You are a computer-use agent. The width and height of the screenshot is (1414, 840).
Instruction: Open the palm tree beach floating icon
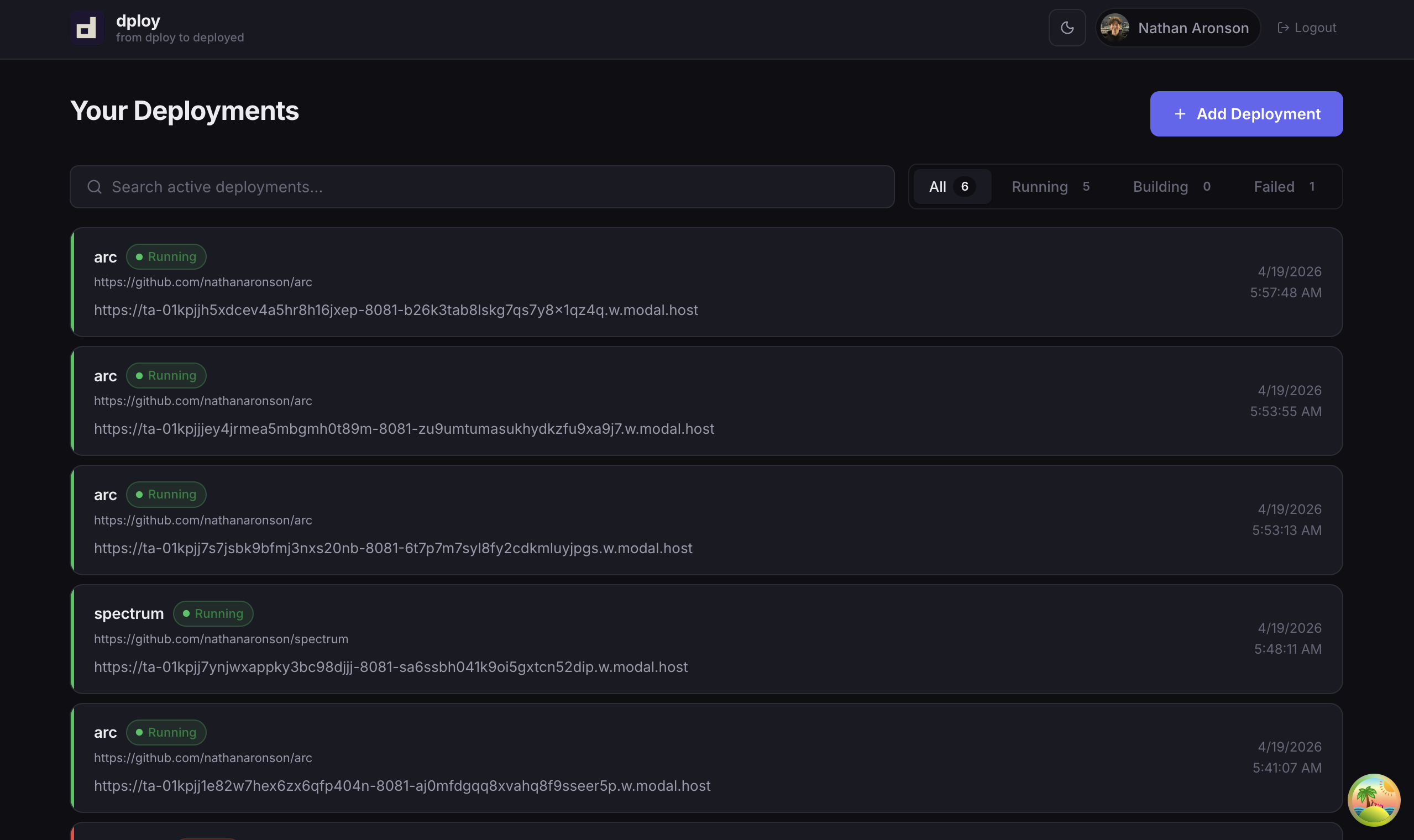click(x=1373, y=799)
